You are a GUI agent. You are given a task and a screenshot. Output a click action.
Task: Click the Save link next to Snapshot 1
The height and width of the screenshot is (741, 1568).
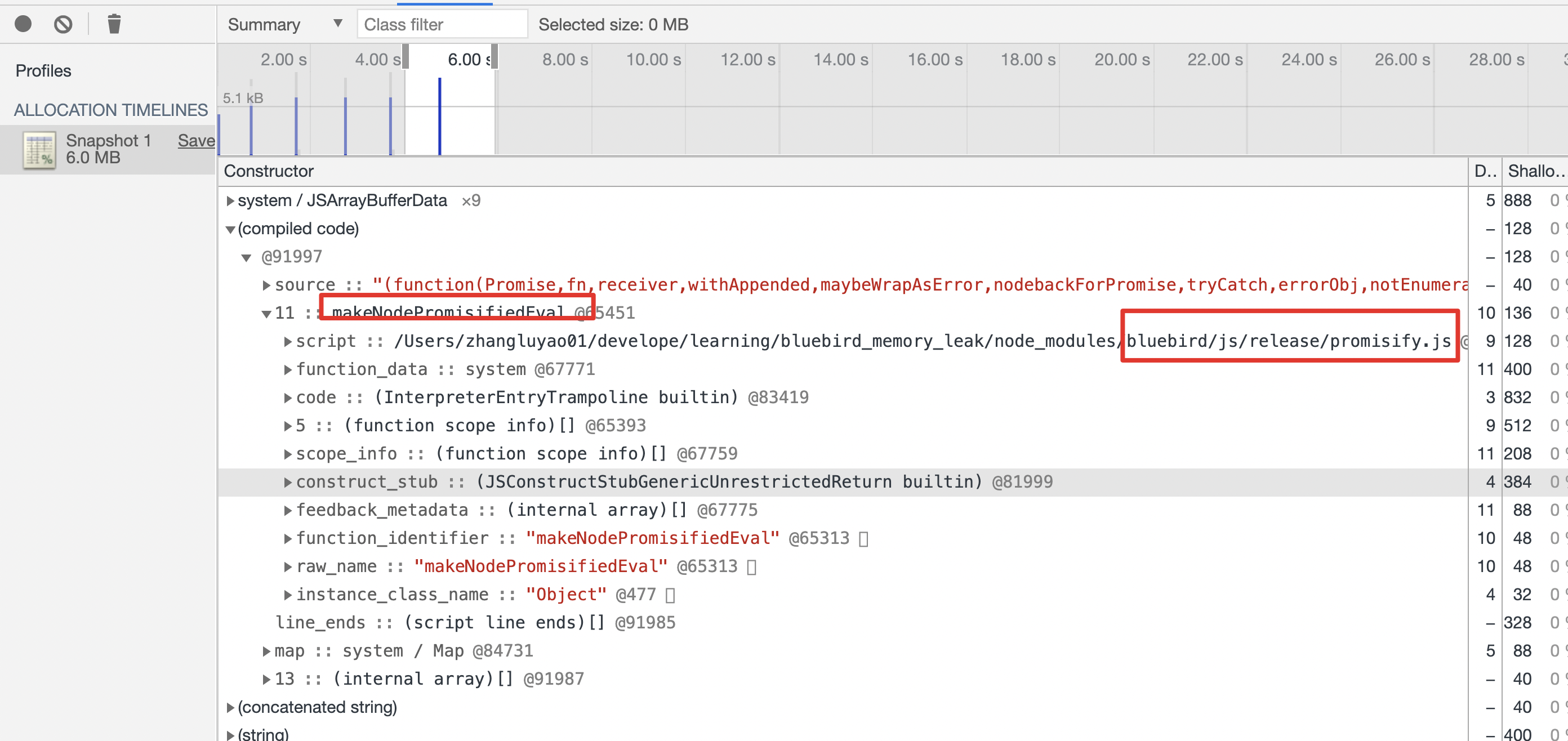pos(196,141)
